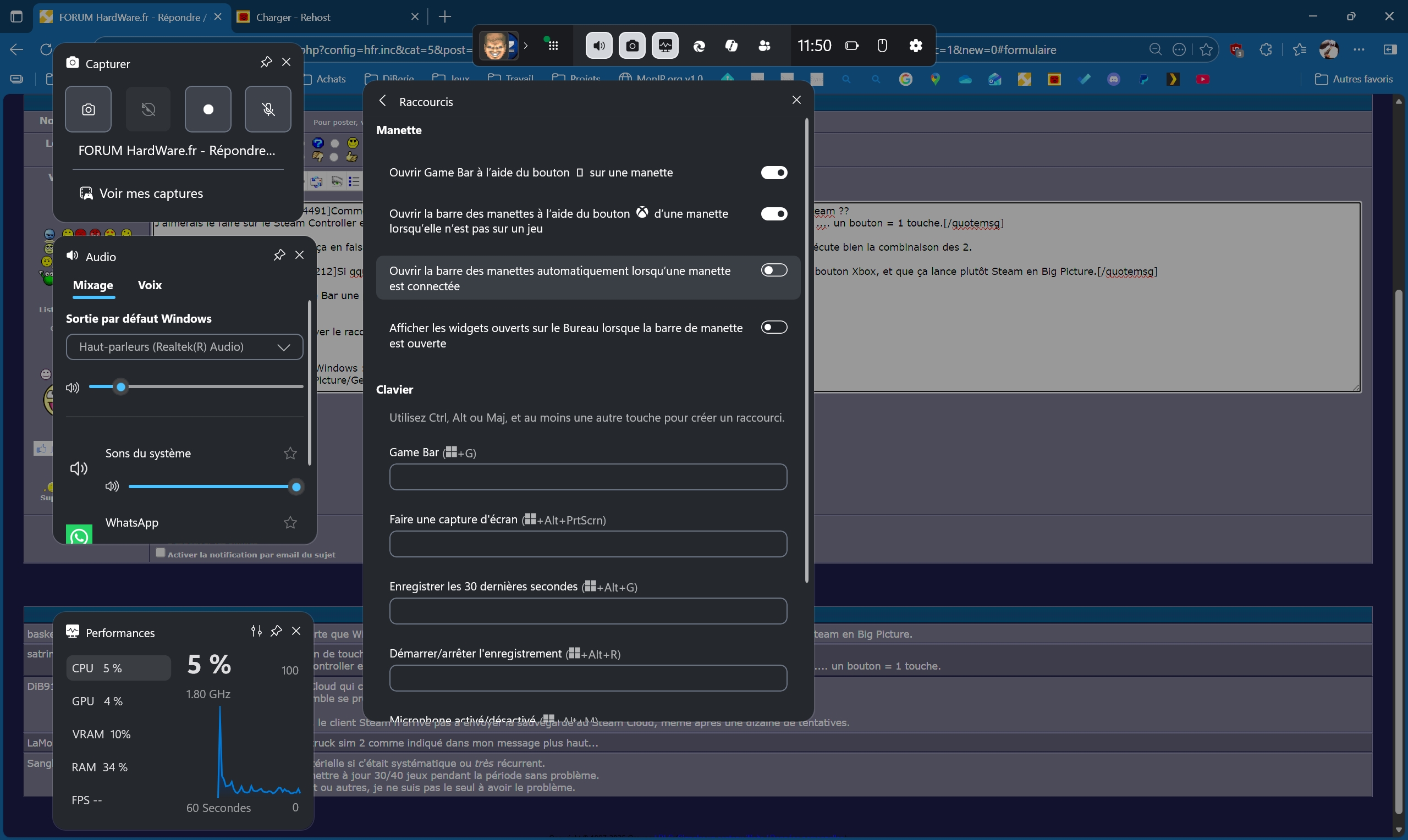This screenshot has width=1408, height=840.
Task: Expand the chevron next to game avatar
Action: [x=526, y=46]
